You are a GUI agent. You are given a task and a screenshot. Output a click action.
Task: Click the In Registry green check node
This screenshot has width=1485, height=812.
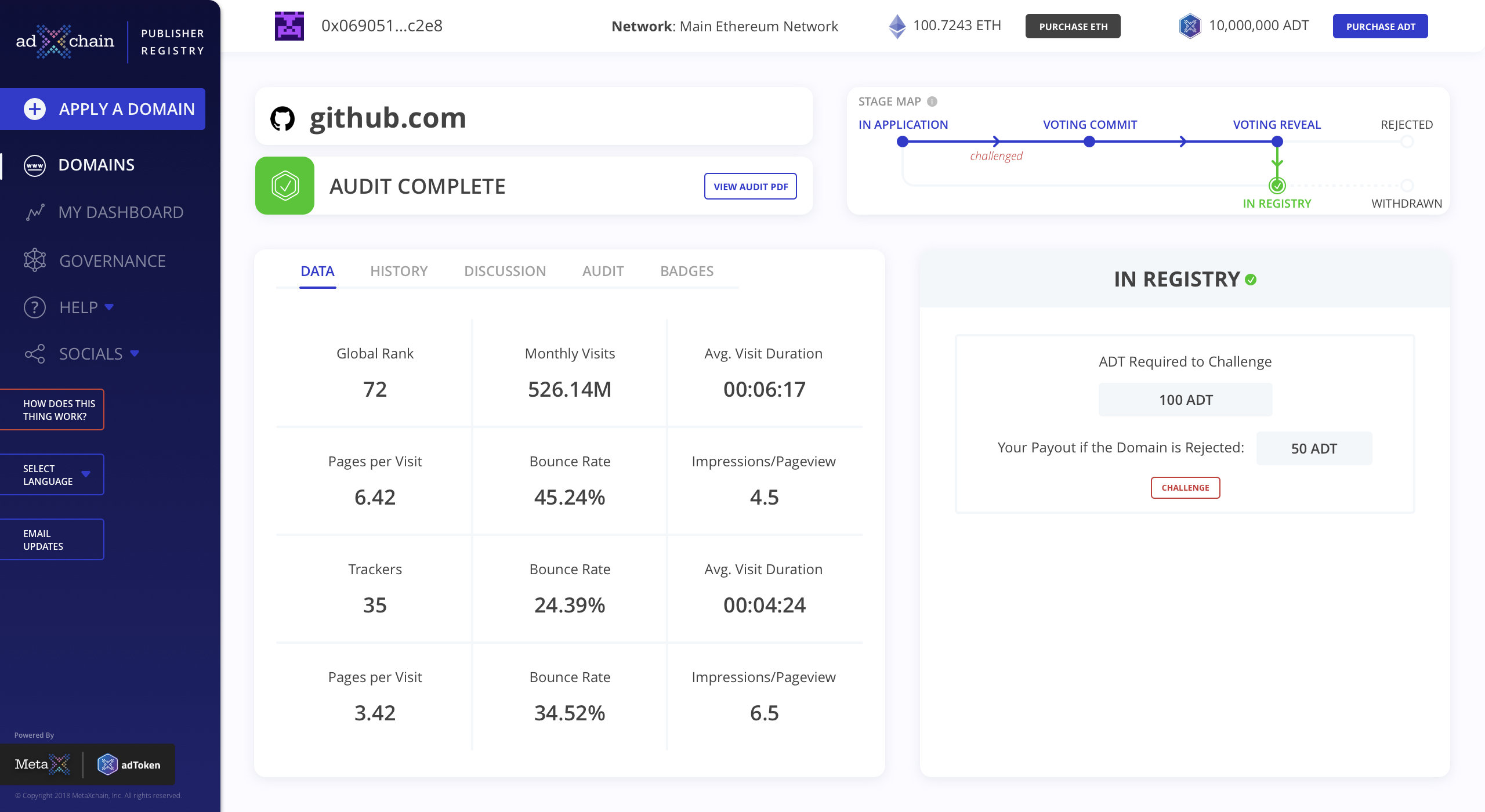click(x=1277, y=186)
